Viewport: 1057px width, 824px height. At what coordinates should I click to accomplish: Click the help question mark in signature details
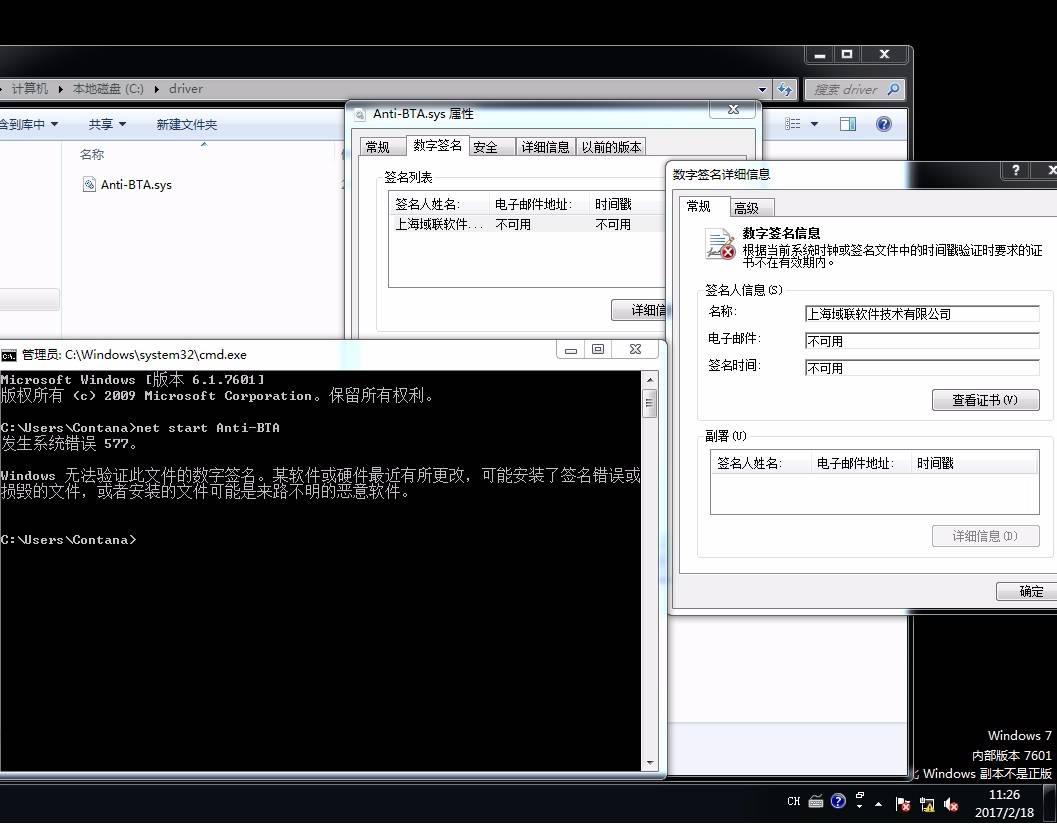(1015, 171)
